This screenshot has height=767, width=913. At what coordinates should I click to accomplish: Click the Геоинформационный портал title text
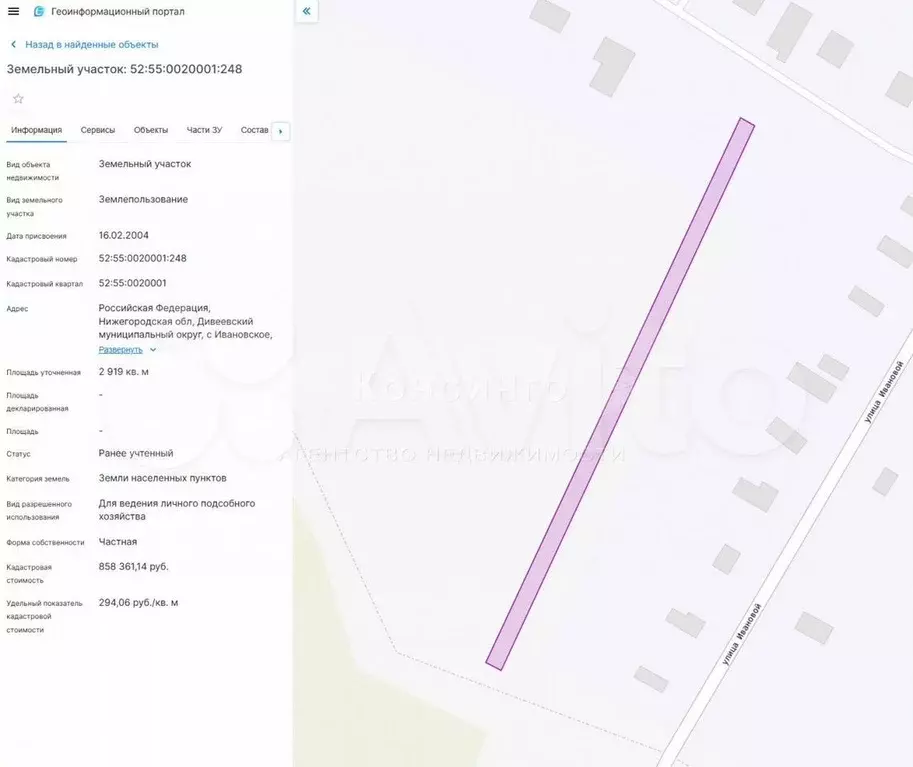click(118, 11)
